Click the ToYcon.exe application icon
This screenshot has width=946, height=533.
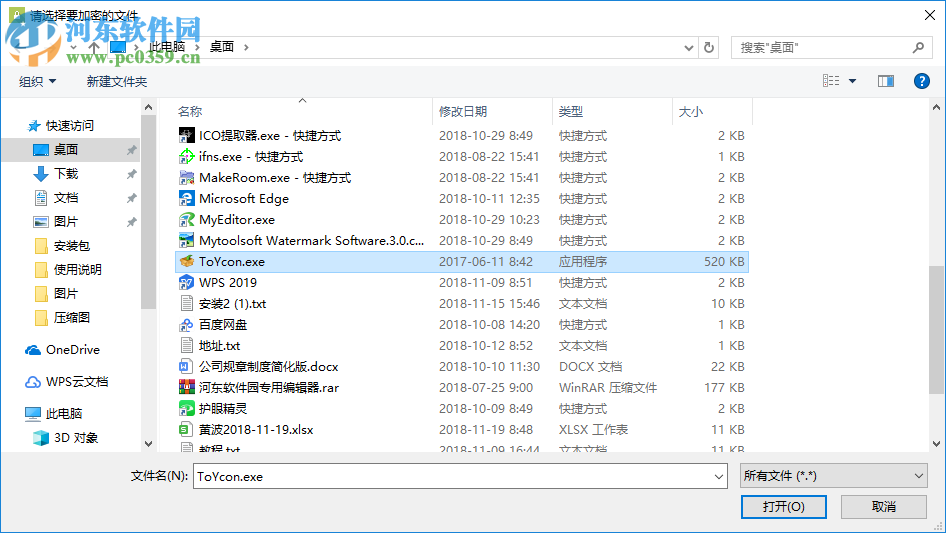tap(186, 261)
